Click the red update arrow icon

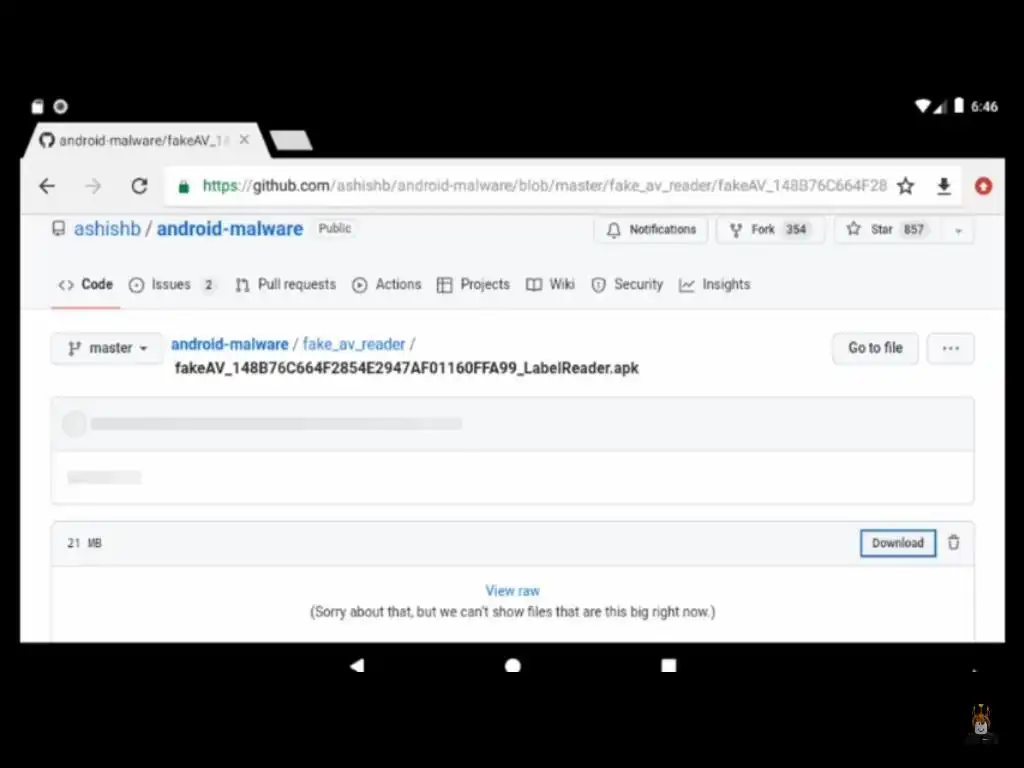click(x=983, y=186)
